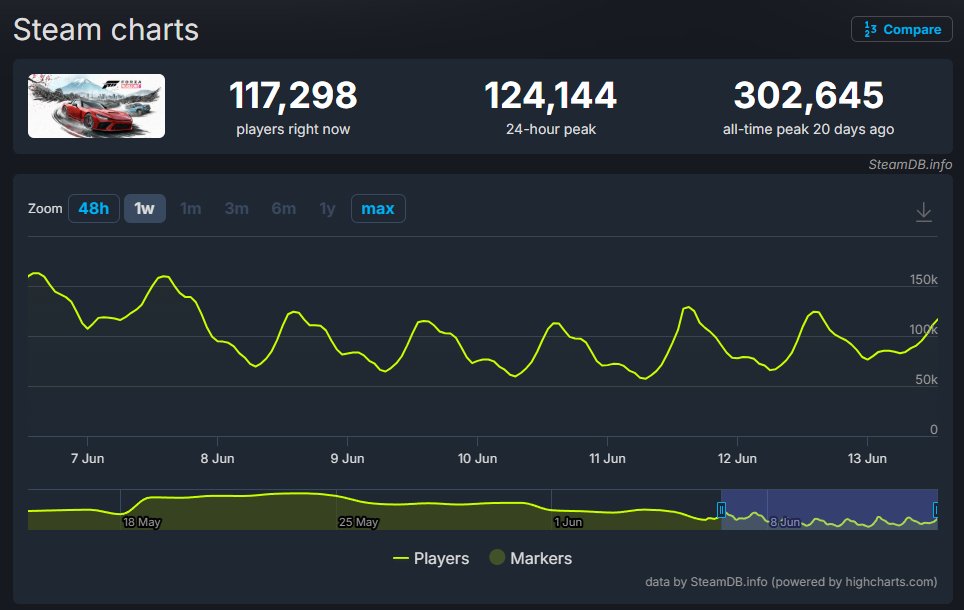Click the 8 Jun axis label

217,458
